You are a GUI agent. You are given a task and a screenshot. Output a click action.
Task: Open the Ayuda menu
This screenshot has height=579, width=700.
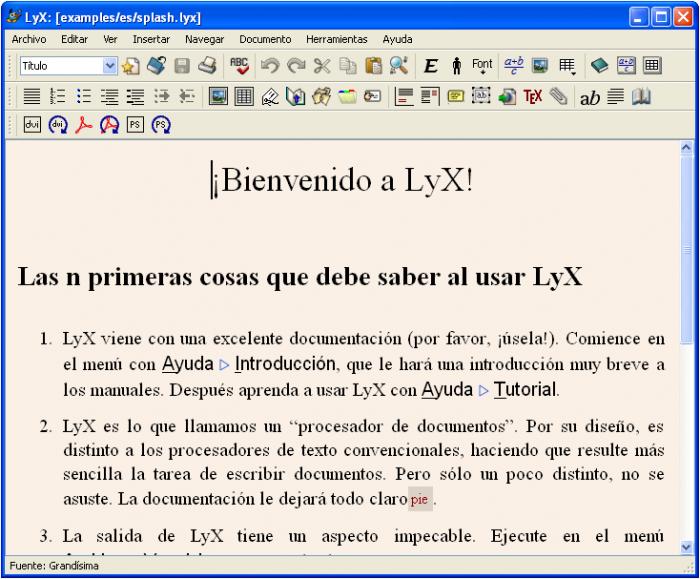click(397, 39)
